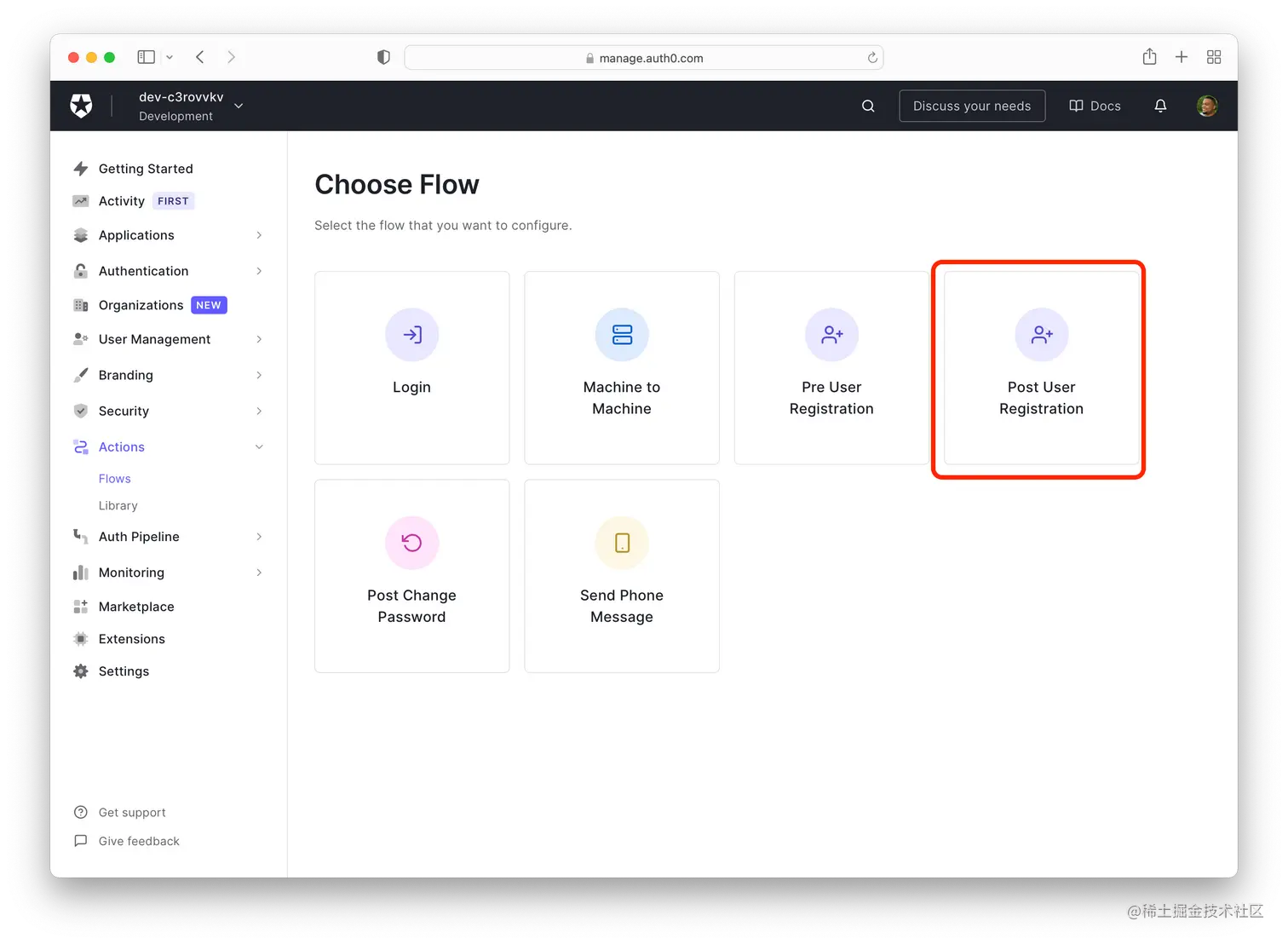The height and width of the screenshot is (944, 1288).
Task: Open the Activity page marked FIRST
Action: (x=122, y=201)
